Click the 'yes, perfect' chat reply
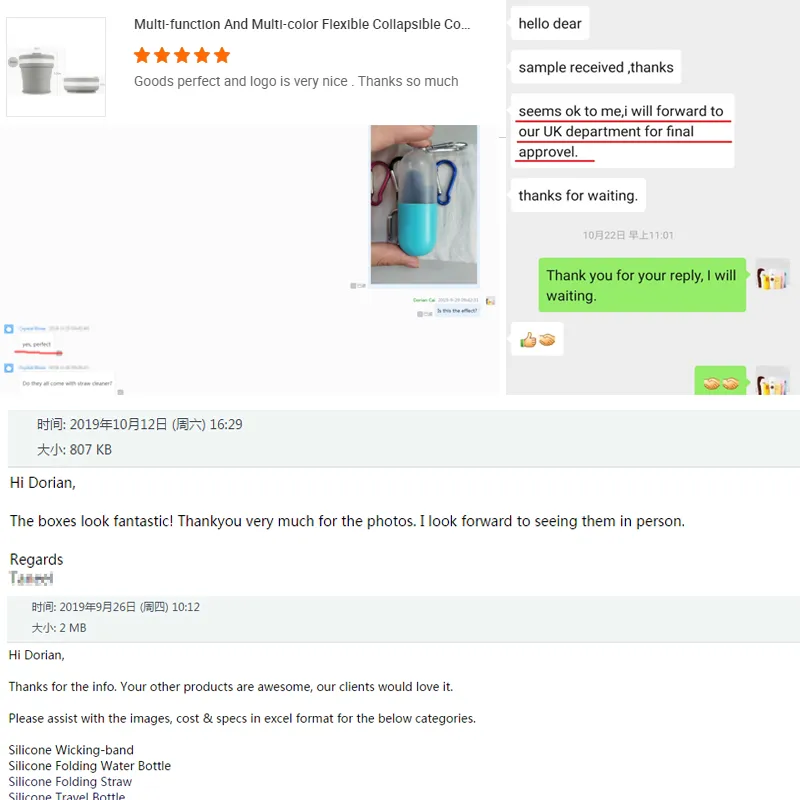Viewport: 800px width, 800px height. pos(37,344)
